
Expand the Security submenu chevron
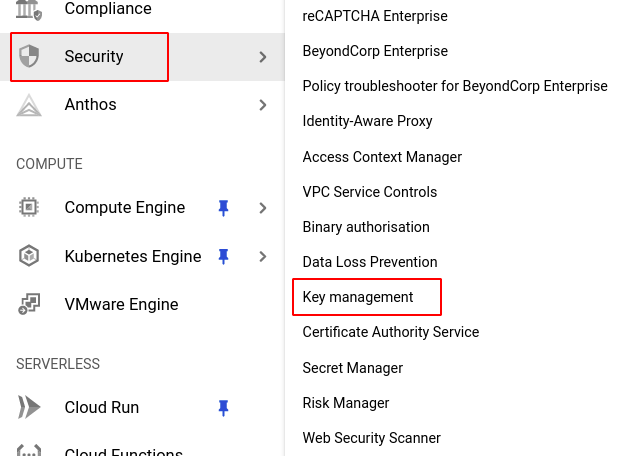(x=263, y=57)
